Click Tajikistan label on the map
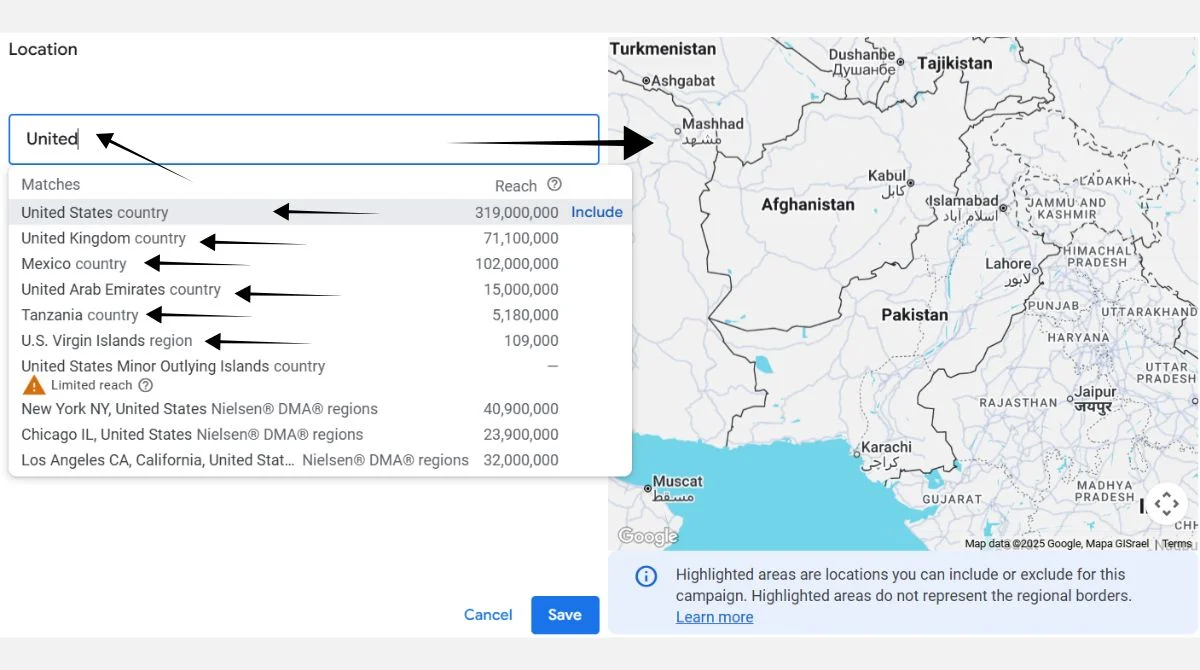The width and height of the screenshot is (1200, 670). [955, 63]
